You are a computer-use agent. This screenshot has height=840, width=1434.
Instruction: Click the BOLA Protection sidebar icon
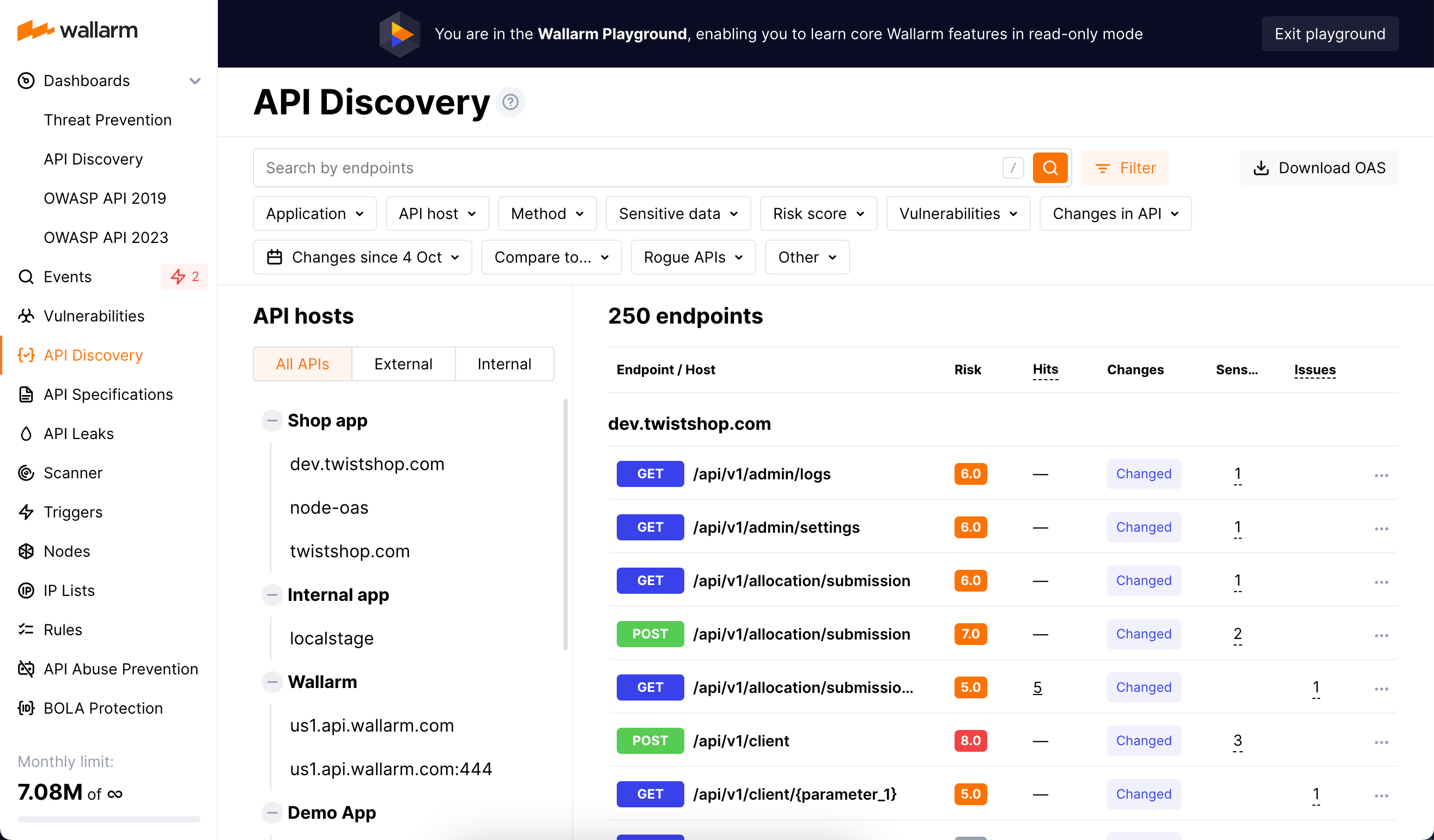click(x=26, y=708)
